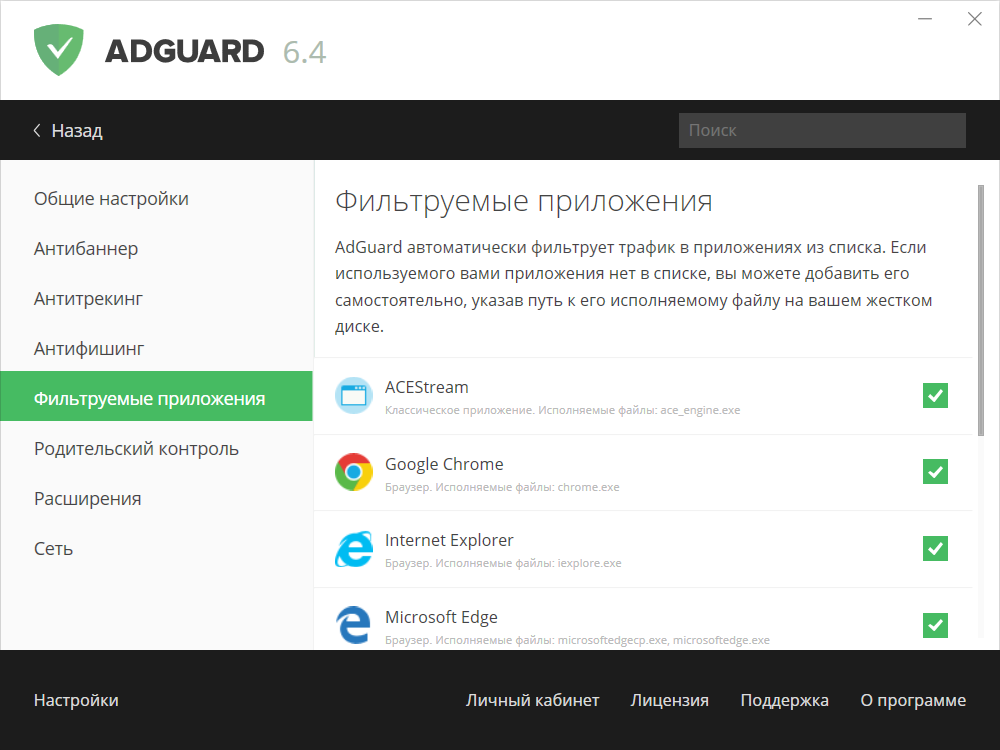The width and height of the screenshot is (1000, 750).
Task: Click the applications list vertical scrollbar
Action: tap(981, 311)
